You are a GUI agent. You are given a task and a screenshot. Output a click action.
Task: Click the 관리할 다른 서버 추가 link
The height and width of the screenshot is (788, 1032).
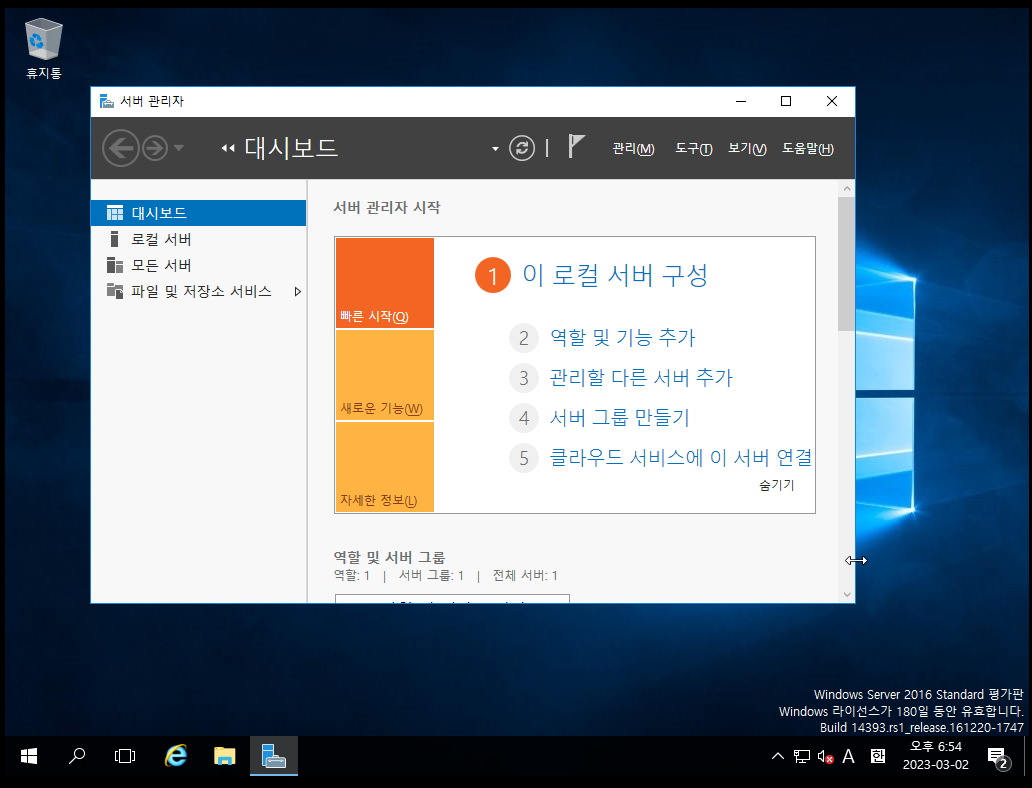click(x=641, y=378)
